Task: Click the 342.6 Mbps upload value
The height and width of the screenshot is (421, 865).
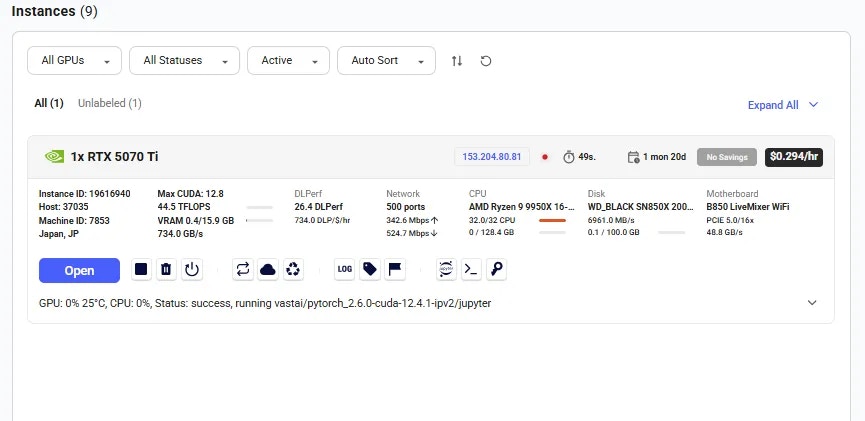Action: click(x=412, y=221)
